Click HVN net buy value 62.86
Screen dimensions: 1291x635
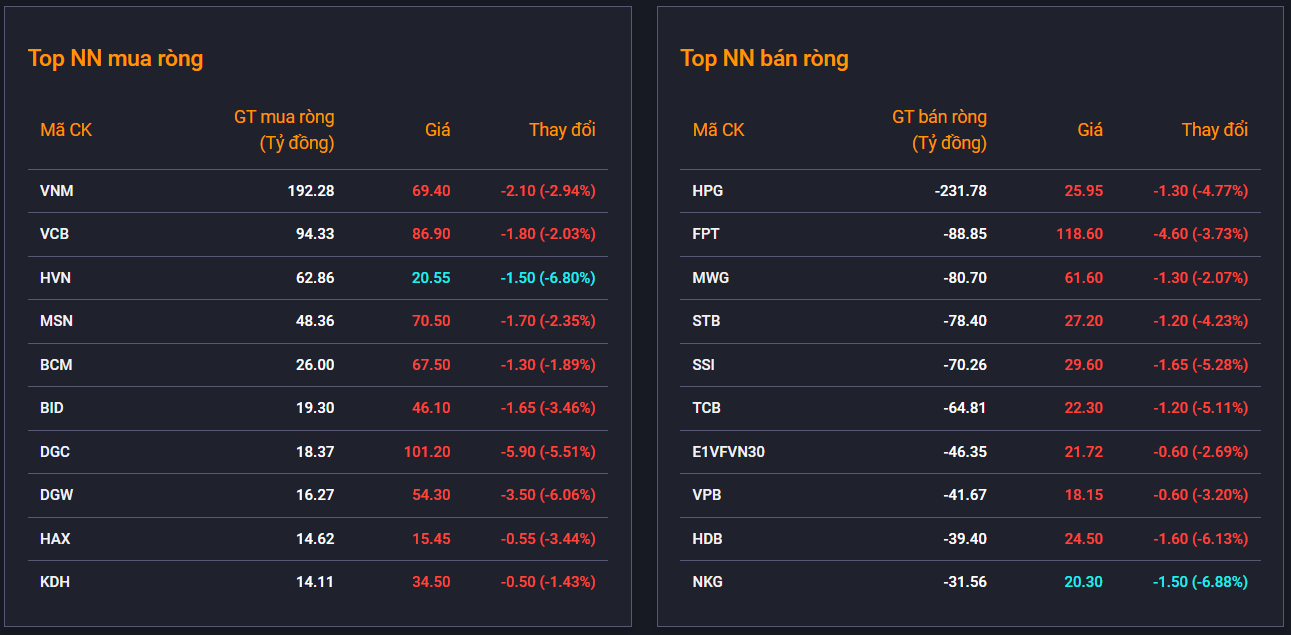click(x=315, y=278)
